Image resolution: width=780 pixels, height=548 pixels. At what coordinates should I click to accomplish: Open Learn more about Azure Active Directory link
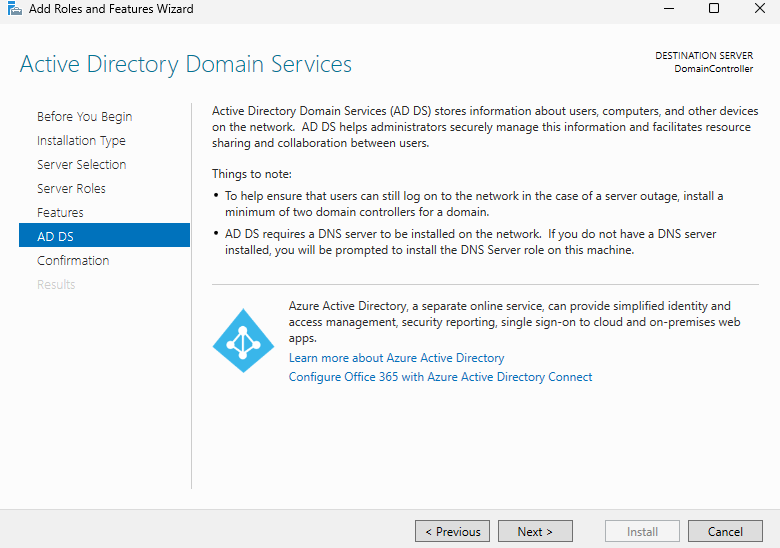coord(396,358)
